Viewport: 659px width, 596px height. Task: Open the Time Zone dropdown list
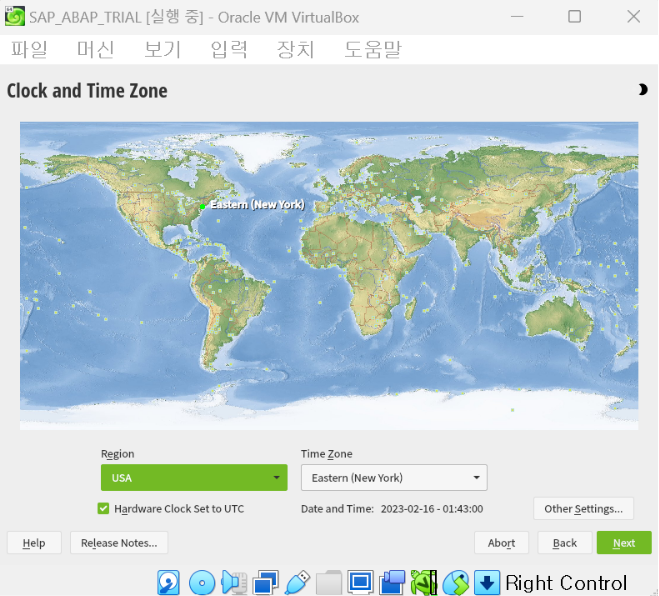(x=394, y=477)
